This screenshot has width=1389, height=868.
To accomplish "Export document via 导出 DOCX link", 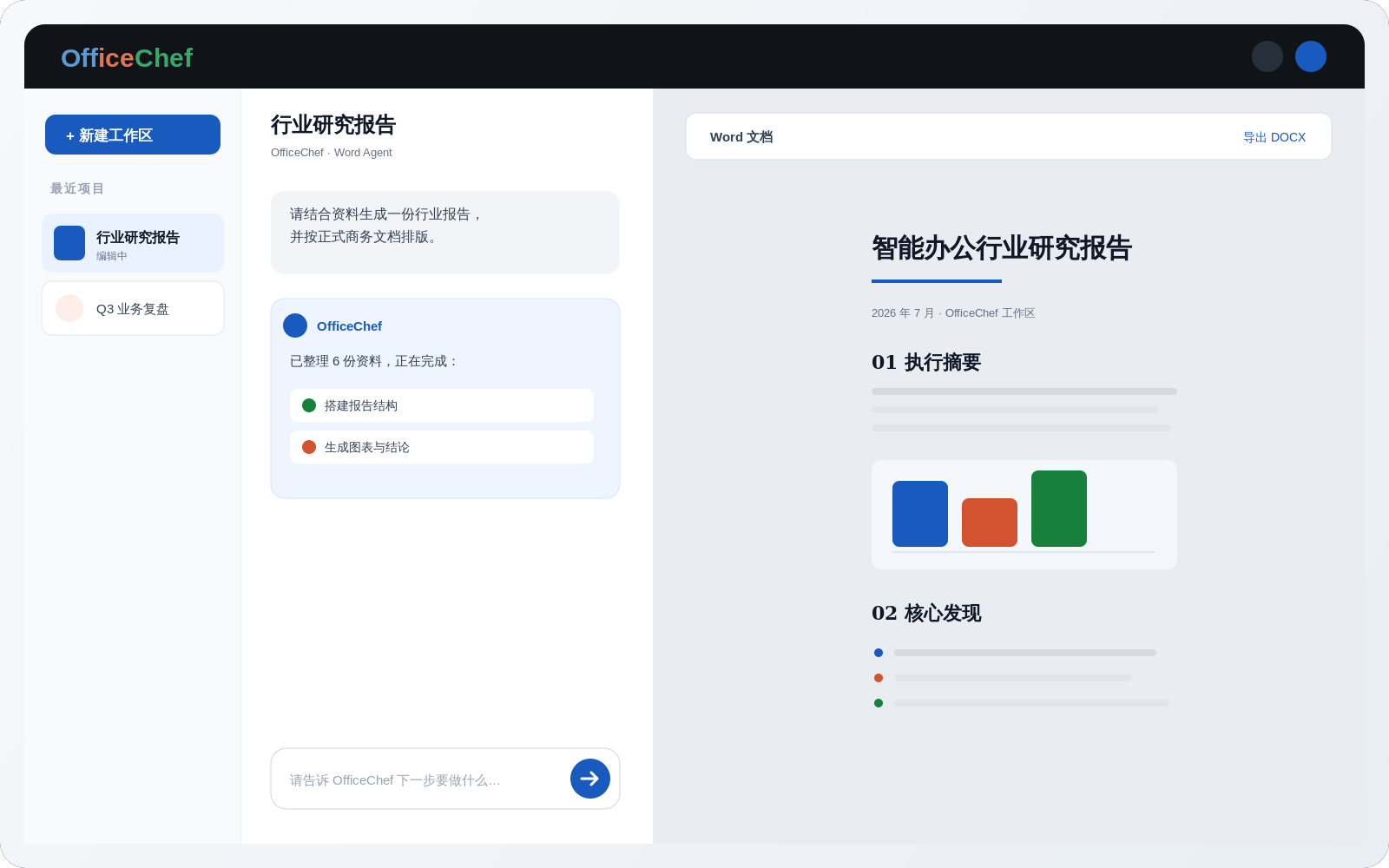I will tap(1274, 137).
